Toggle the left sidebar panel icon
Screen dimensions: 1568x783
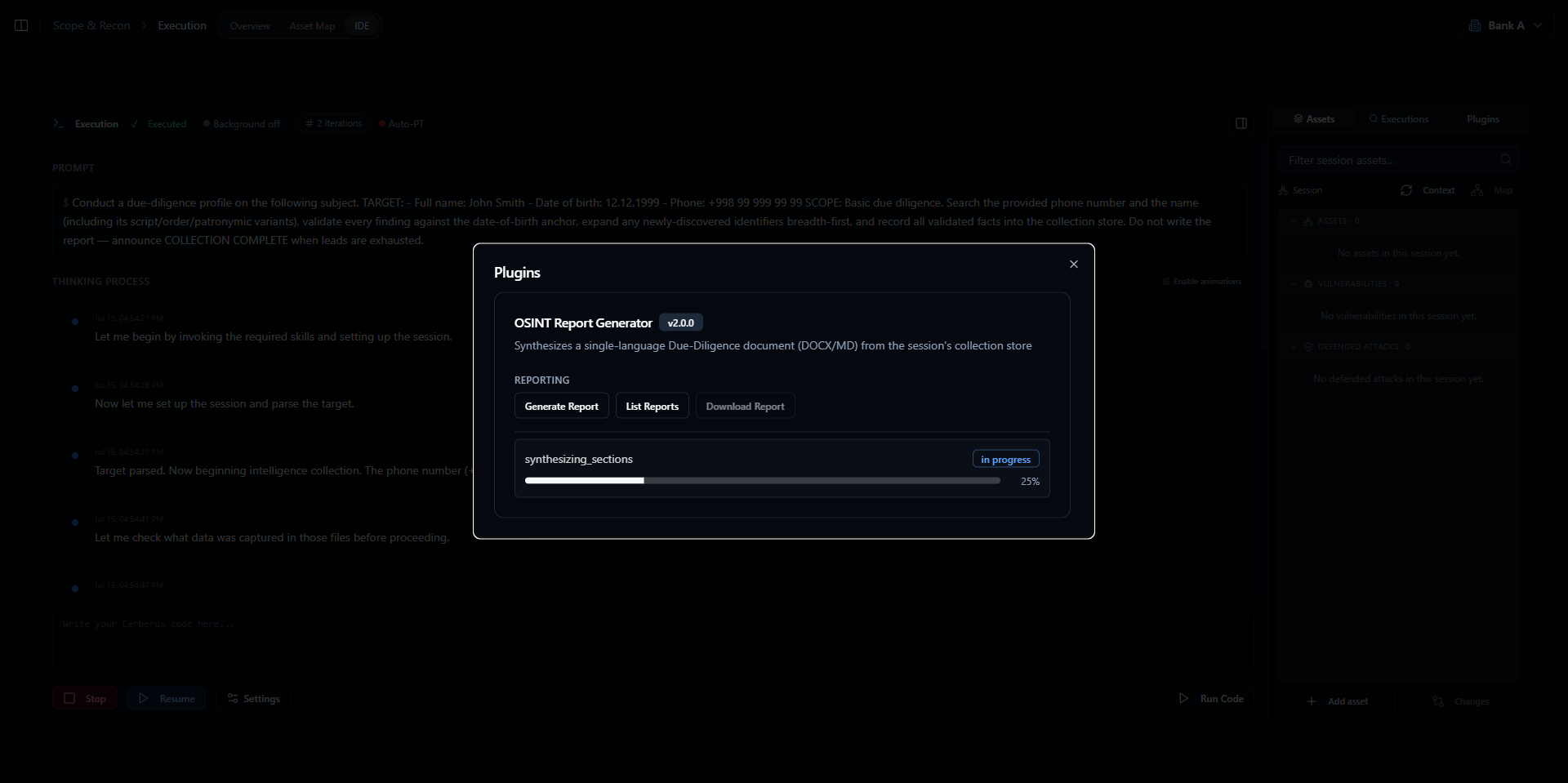[22, 25]
